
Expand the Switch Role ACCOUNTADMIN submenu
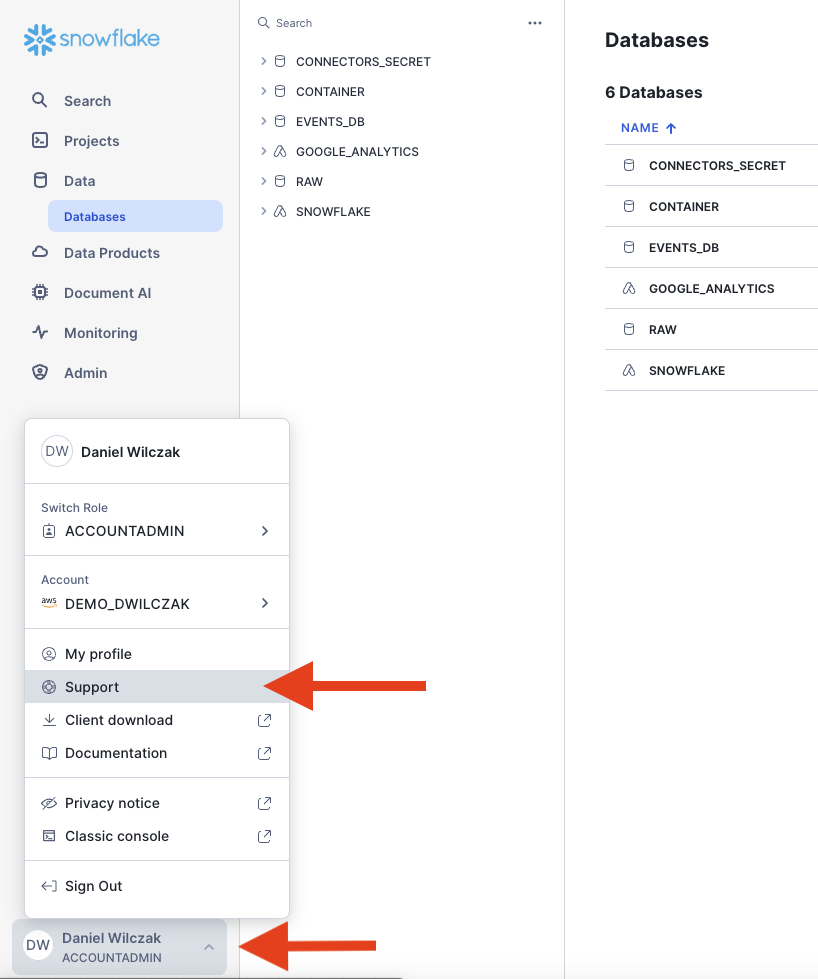[265, 531]
